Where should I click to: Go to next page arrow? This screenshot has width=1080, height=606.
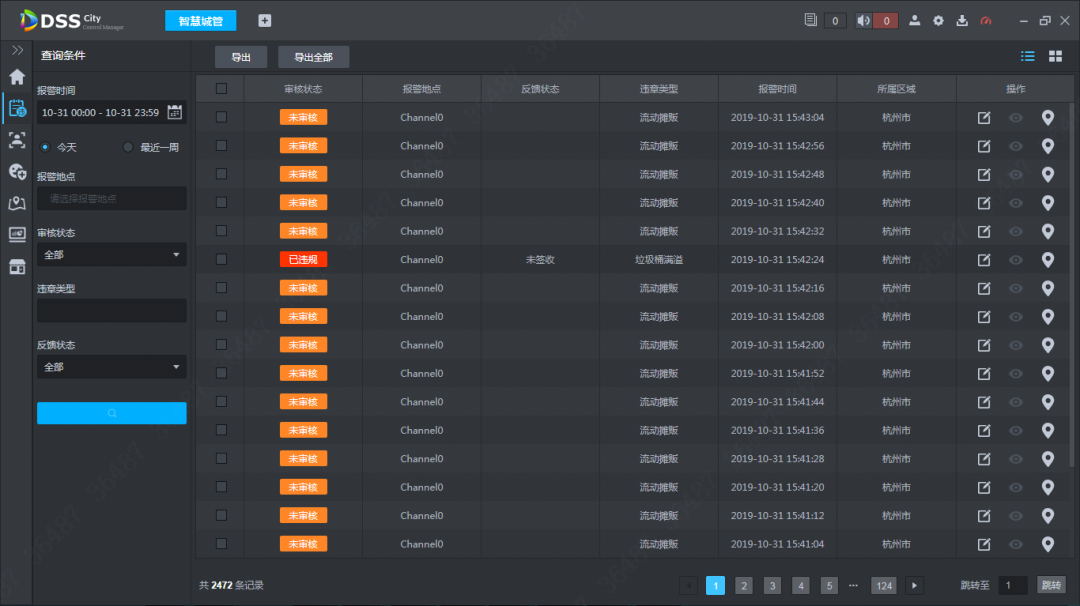coord(914,585)
